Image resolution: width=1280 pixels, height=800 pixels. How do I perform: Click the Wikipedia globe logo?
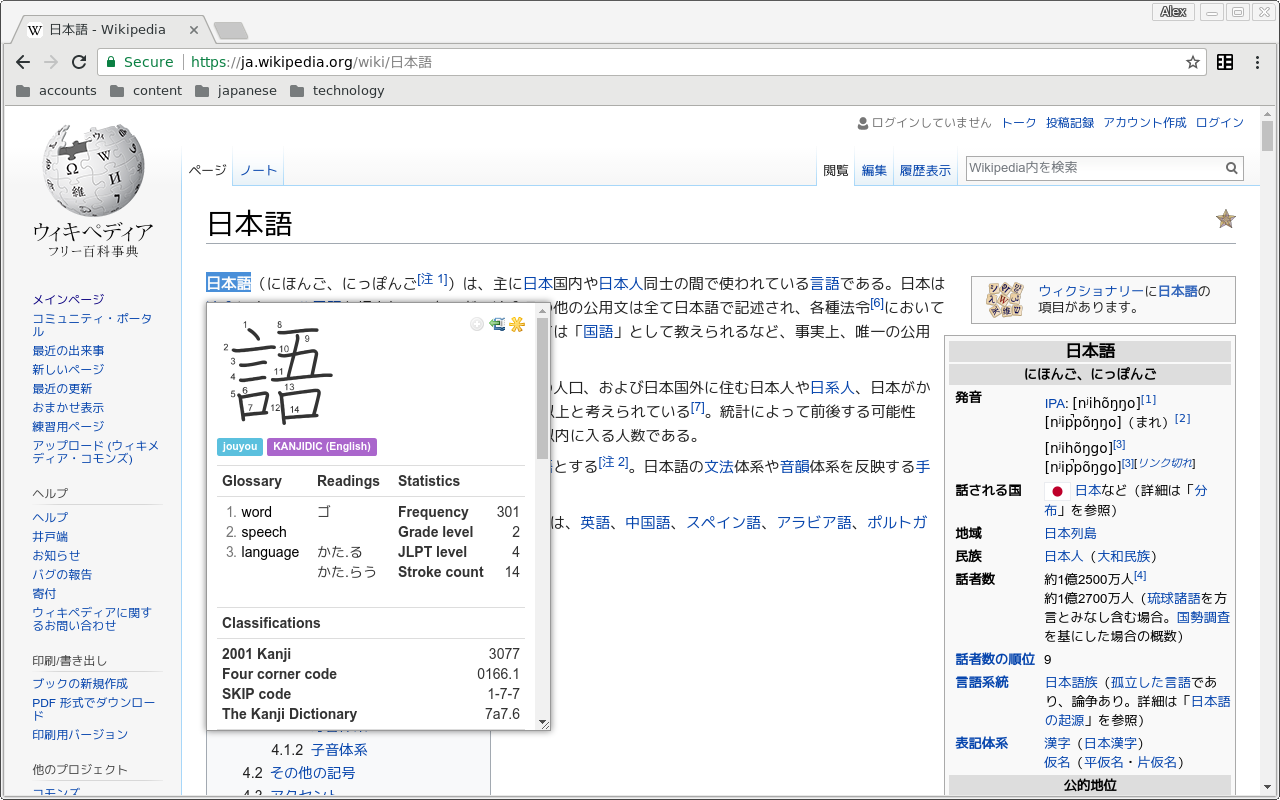pos(93,172)
